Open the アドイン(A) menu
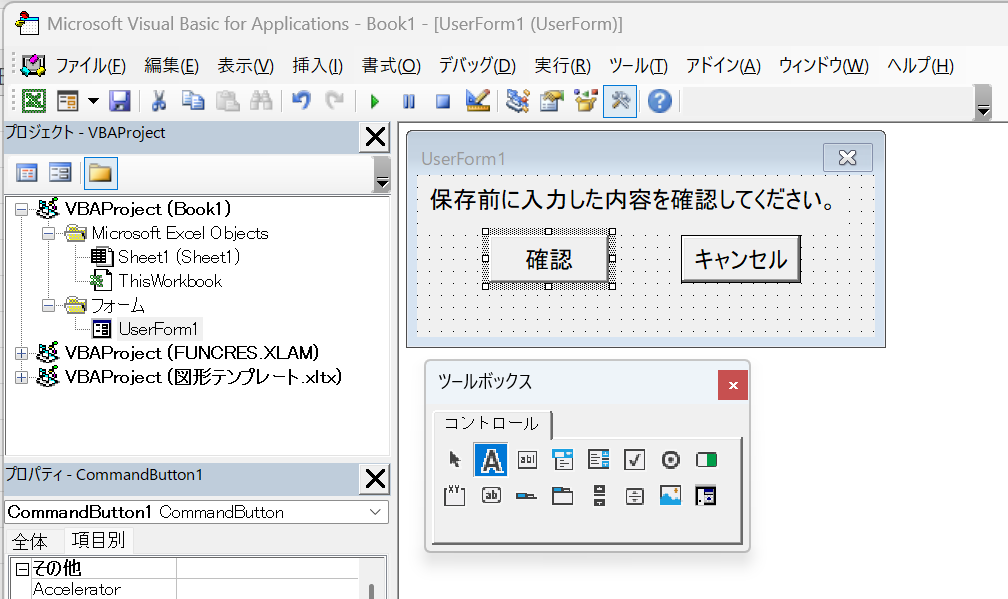This screenshot has height=599, width=1008. click(x=723, y=66)
